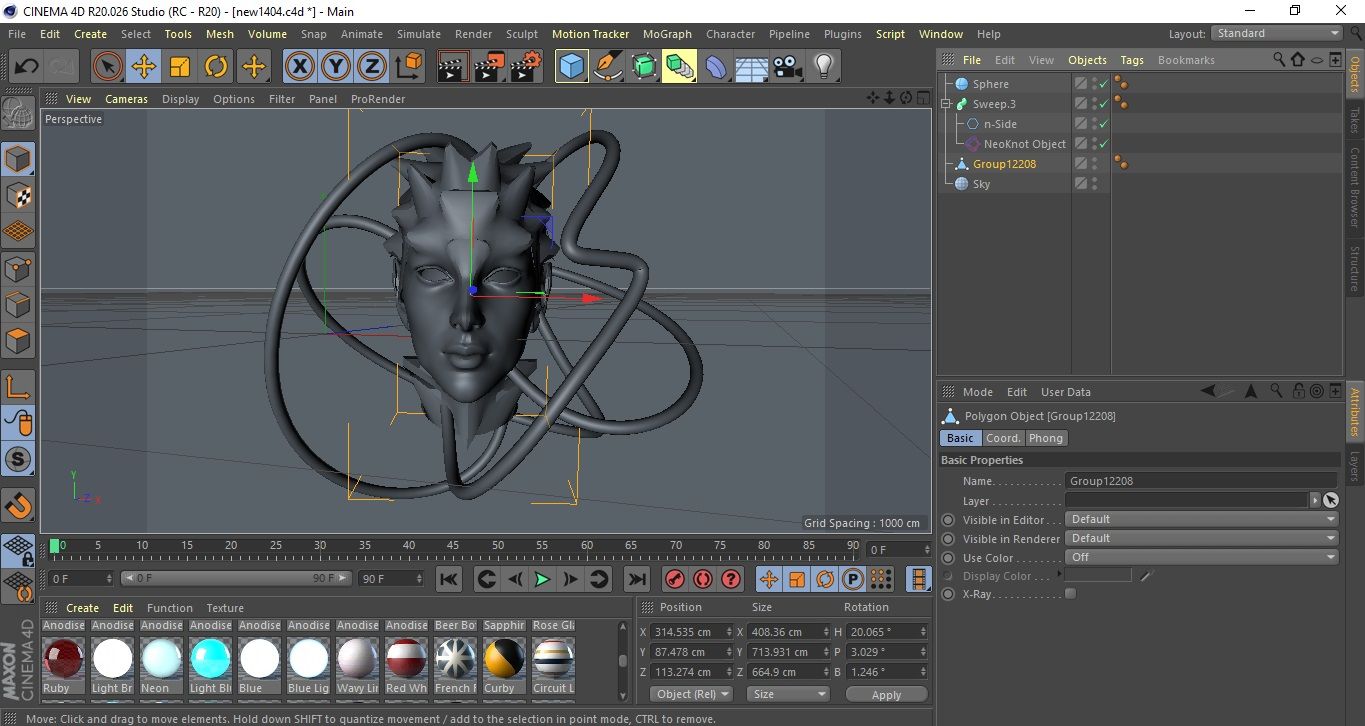
Task: Collapse the Sweep.3 object tree
Action: coord(946,104)
